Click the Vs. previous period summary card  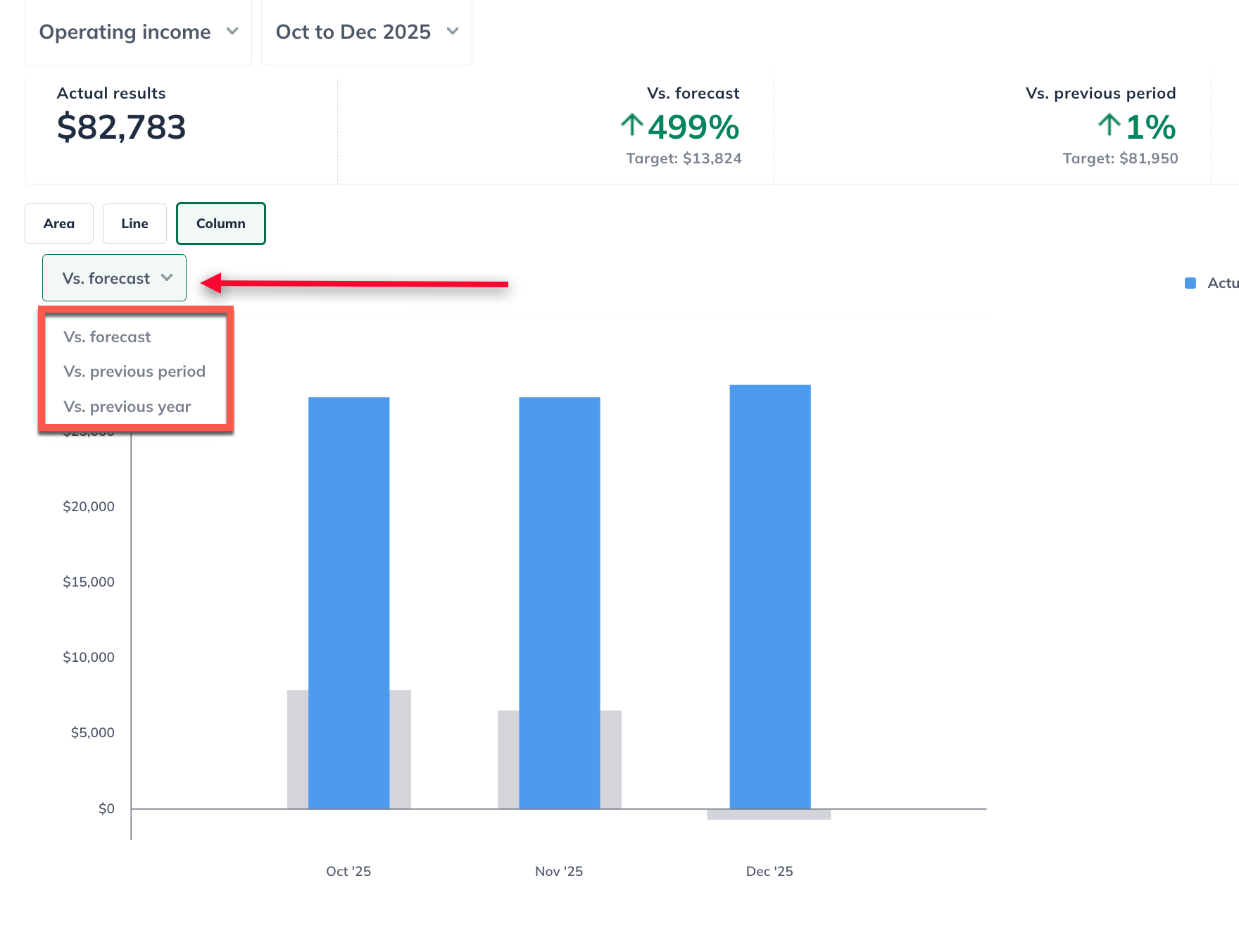tap(993, 131)
